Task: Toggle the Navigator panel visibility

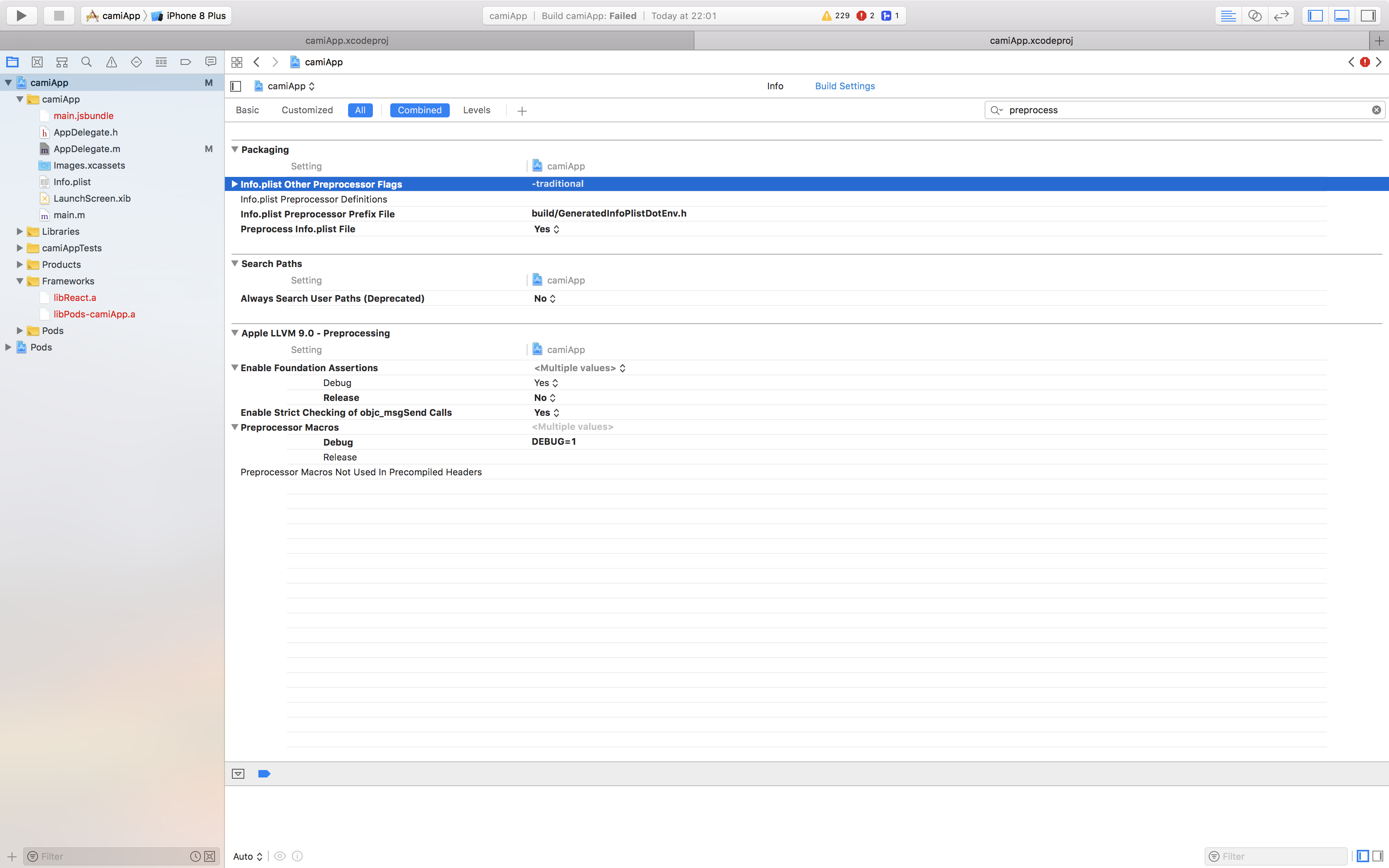Action: tap(1315, 16)
